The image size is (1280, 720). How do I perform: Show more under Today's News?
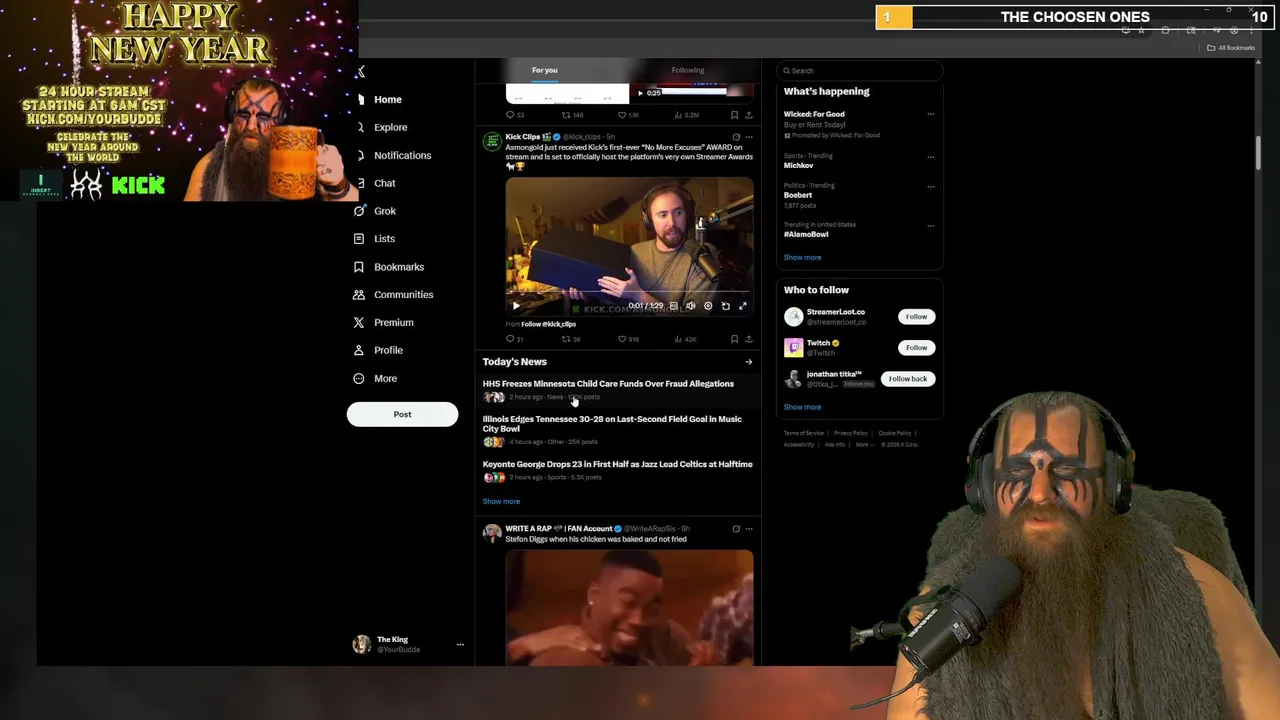click(501, 501)
